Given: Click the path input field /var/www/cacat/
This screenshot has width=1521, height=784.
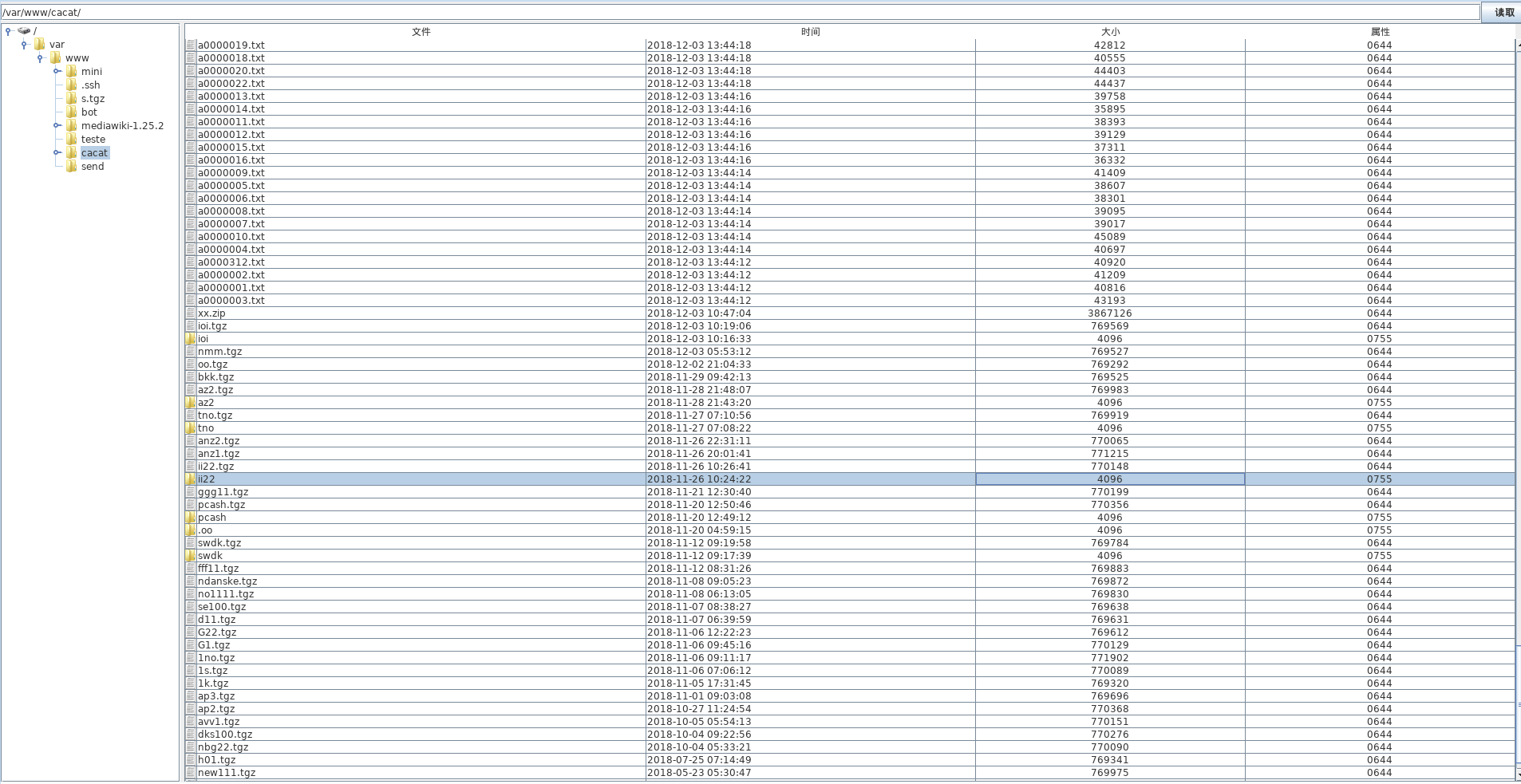Looking at the screenshot, I should point(740,12).
